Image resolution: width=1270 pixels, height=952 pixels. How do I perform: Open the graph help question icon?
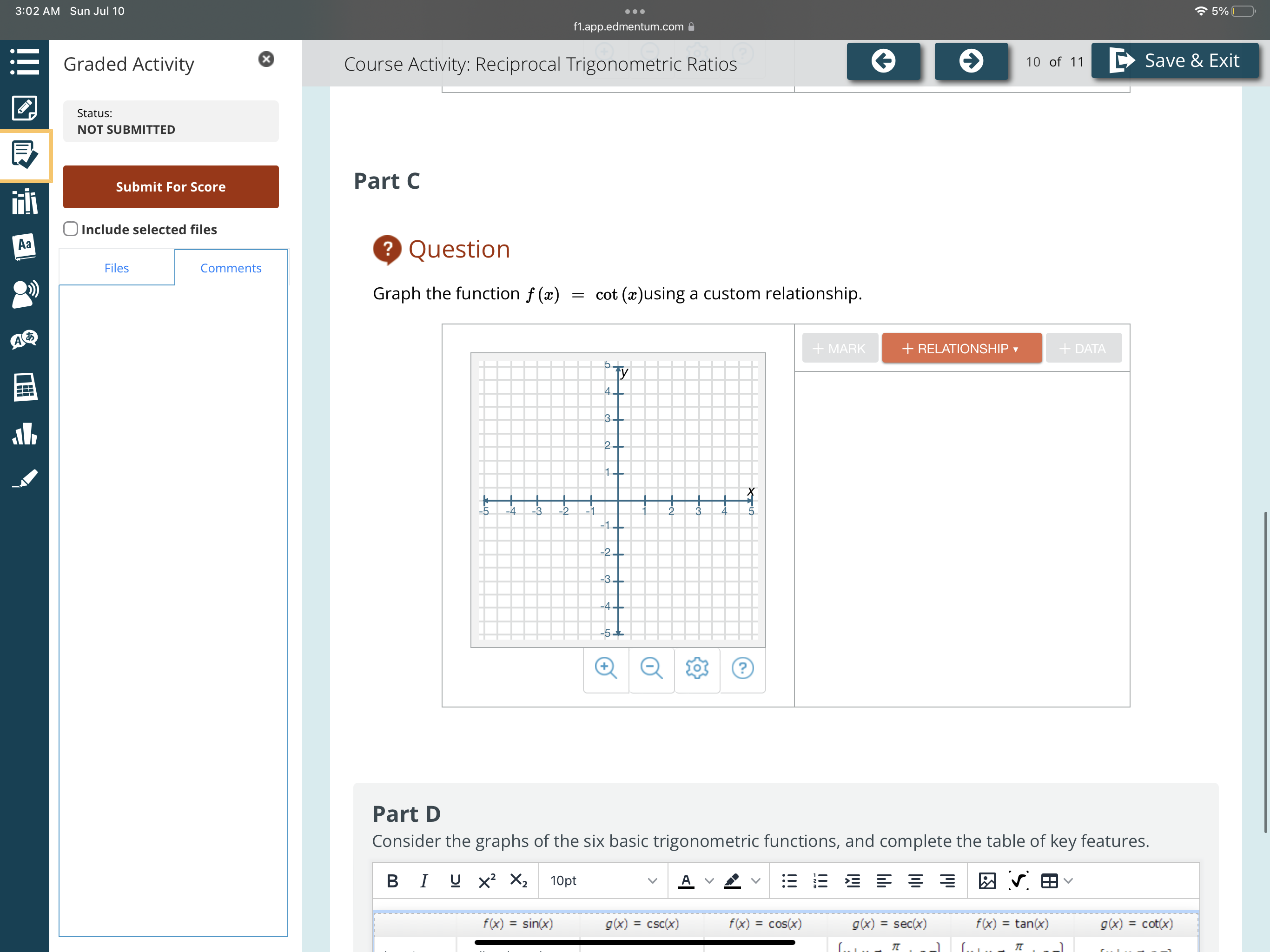pyautogui.click(x=742, y=668)
